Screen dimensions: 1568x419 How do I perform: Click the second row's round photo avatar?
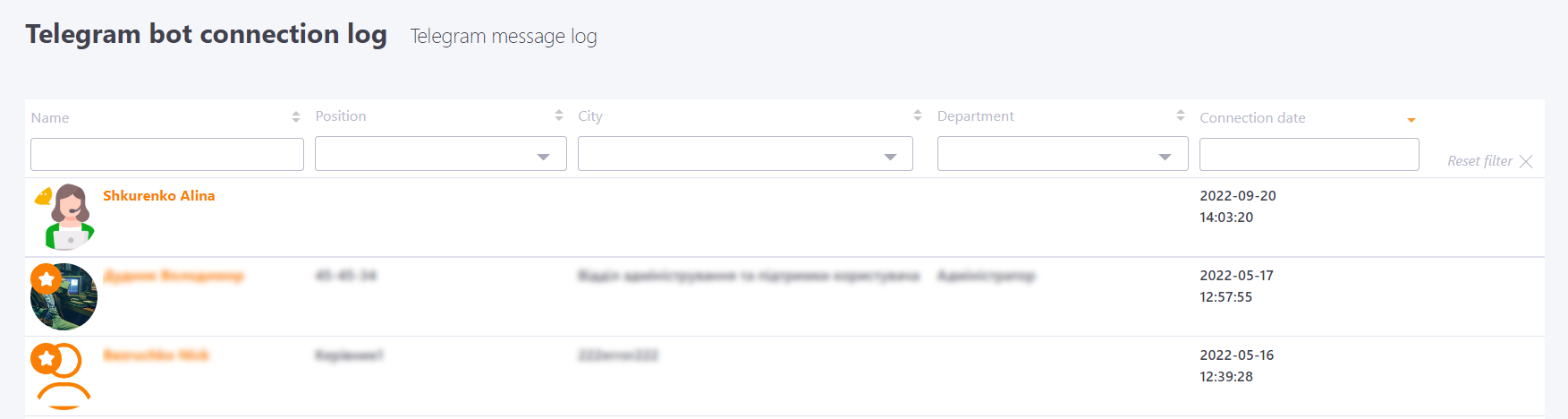64,296
